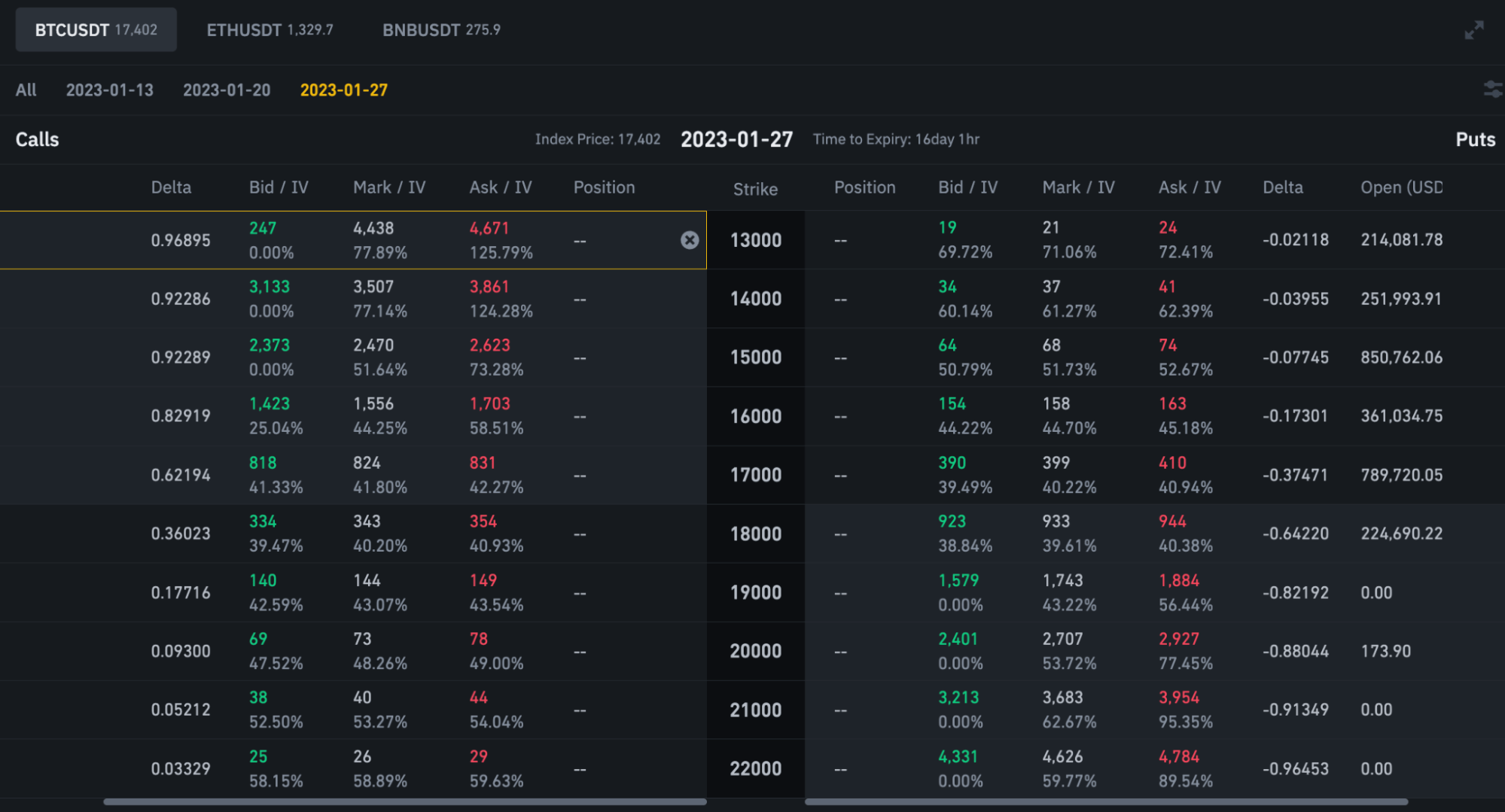Click the call ask price 149
The image size is (1505, 812).
point(483,580)
